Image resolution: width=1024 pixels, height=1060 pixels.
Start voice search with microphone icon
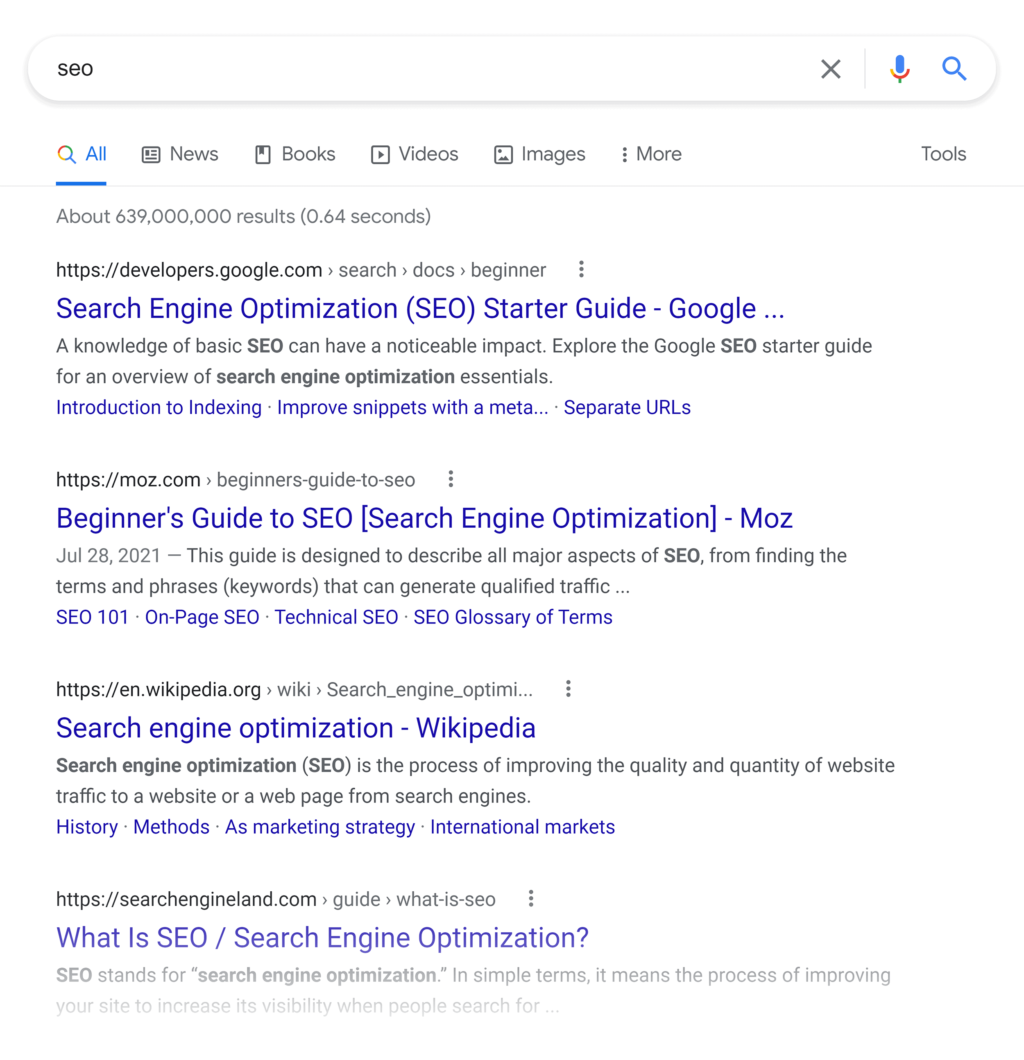click(x=900, y=69)
